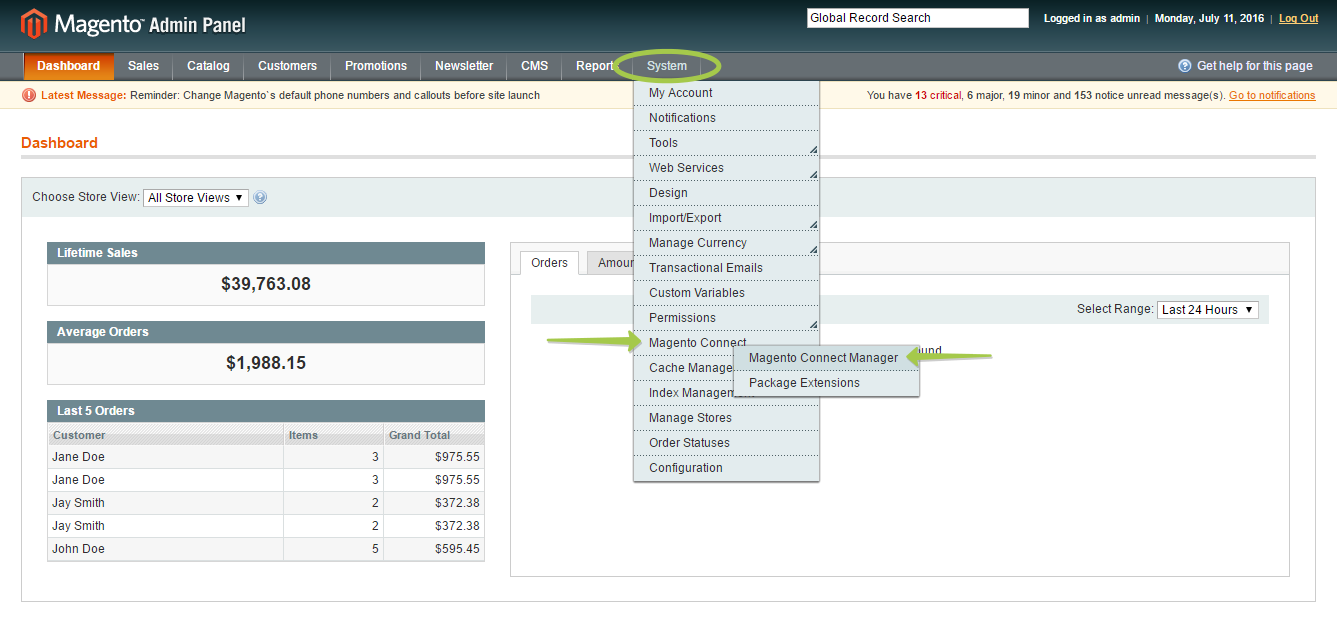Click the Grand Total column header

(434, 435)
